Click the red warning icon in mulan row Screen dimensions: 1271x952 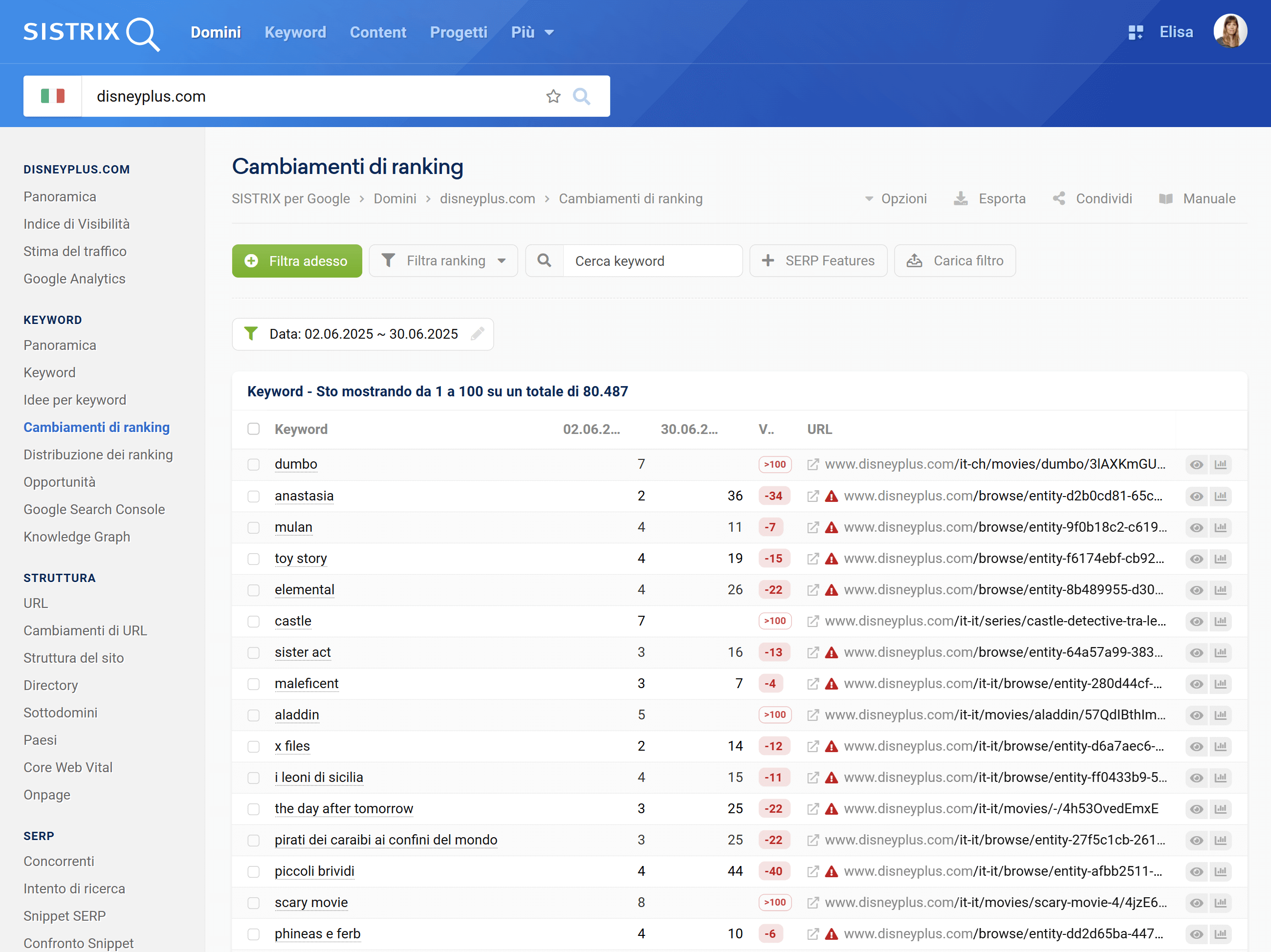coord(832,527)
